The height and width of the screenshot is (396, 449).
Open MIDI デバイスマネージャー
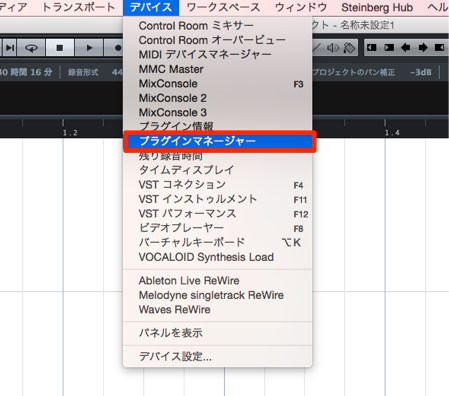click(218, 54)
